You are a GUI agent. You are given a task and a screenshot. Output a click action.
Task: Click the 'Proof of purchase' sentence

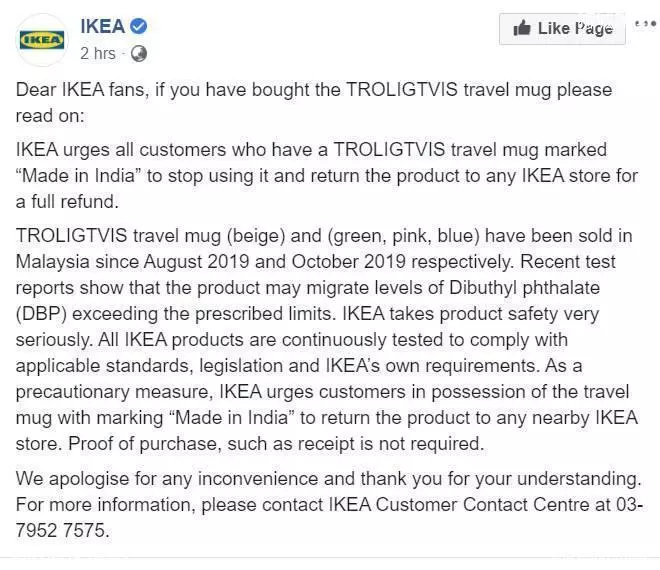[276, 444]
